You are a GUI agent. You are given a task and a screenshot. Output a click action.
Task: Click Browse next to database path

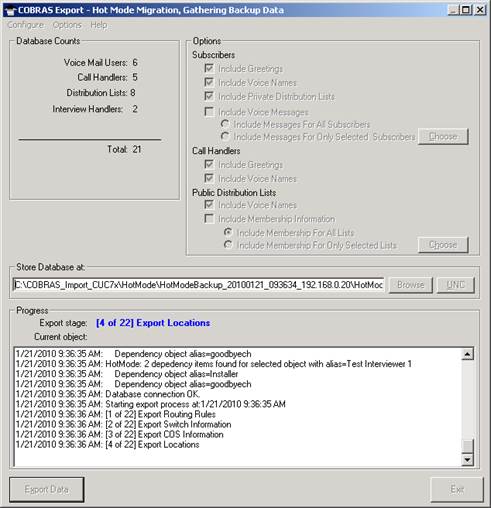click(411, 285)
